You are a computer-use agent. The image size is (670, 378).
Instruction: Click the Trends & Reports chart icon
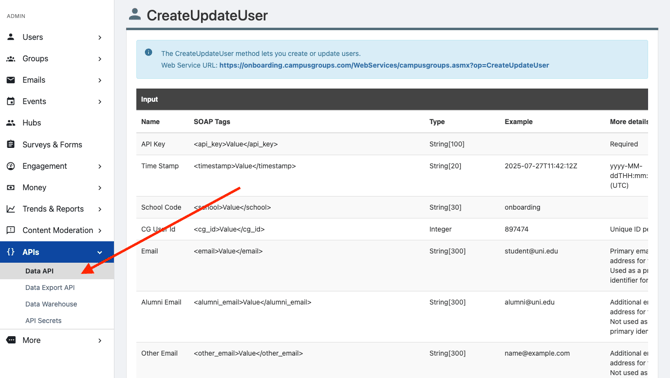[11, 209]
